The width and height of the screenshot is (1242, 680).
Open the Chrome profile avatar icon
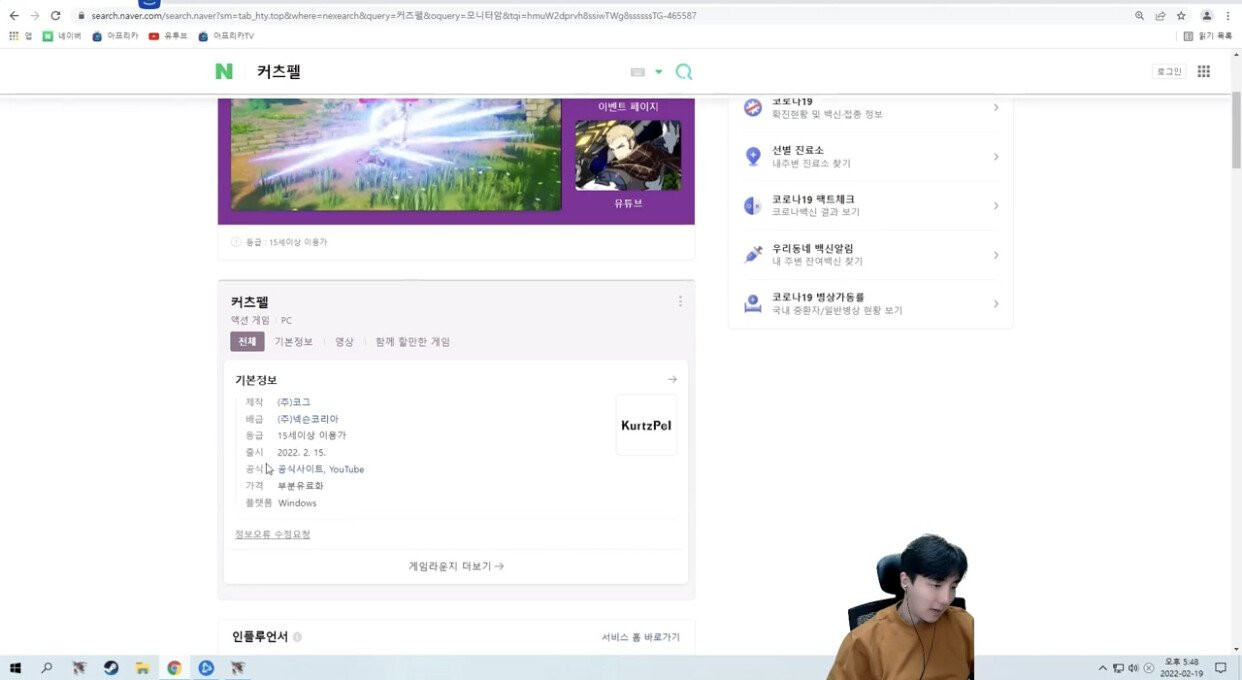1207,16
